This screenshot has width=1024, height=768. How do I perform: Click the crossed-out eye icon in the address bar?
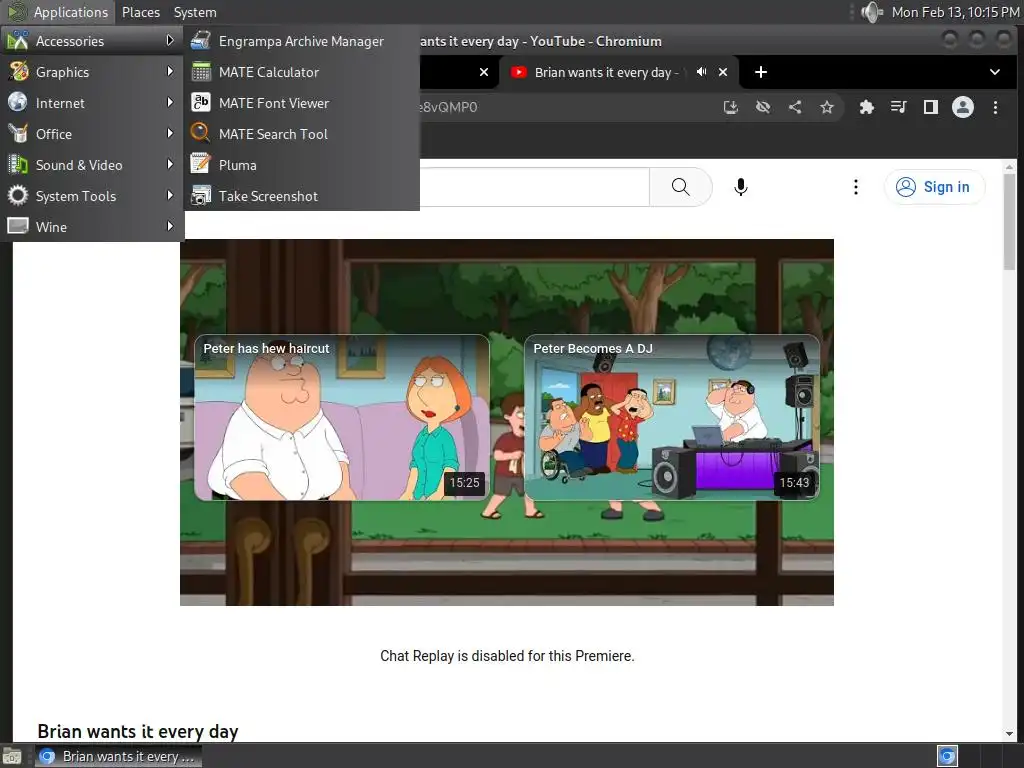coord(763,107)
